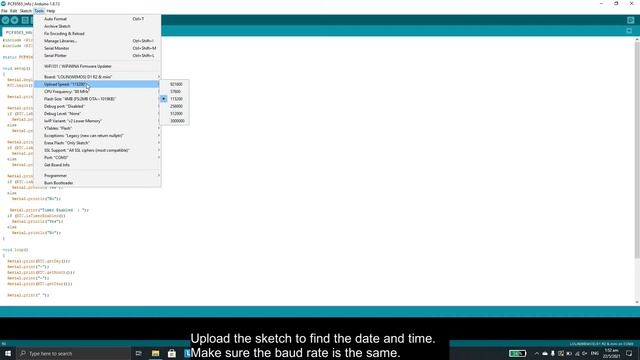Expand the Upload Speed submenu entry
The image size is (640, 360).
pos(97,84)
